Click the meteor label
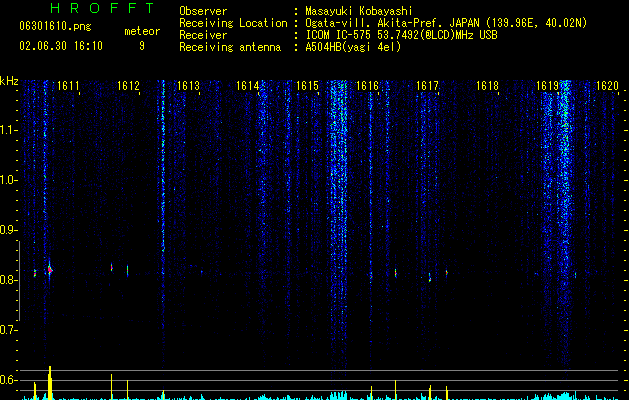629x400 pixels. pyautogui.click(x=142, y=31)
